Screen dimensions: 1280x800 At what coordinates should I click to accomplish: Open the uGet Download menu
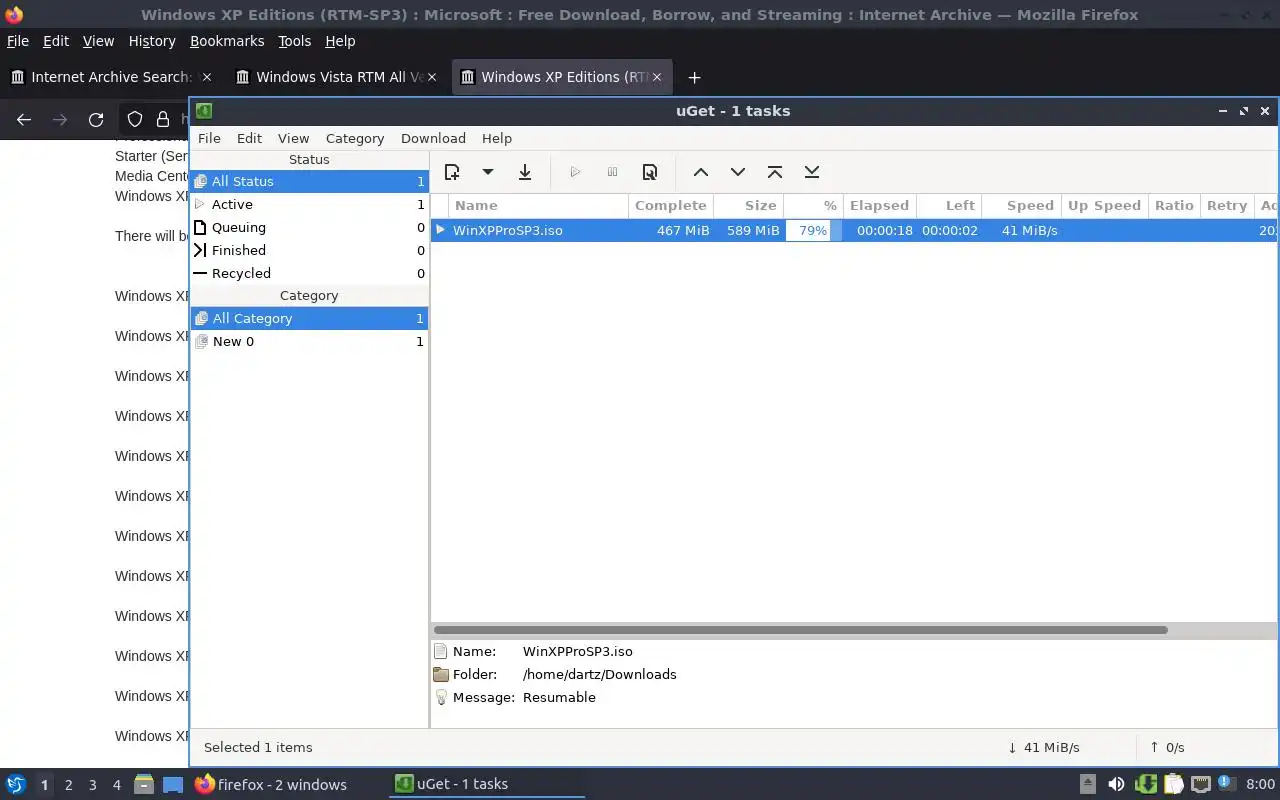tap(433, 138)
